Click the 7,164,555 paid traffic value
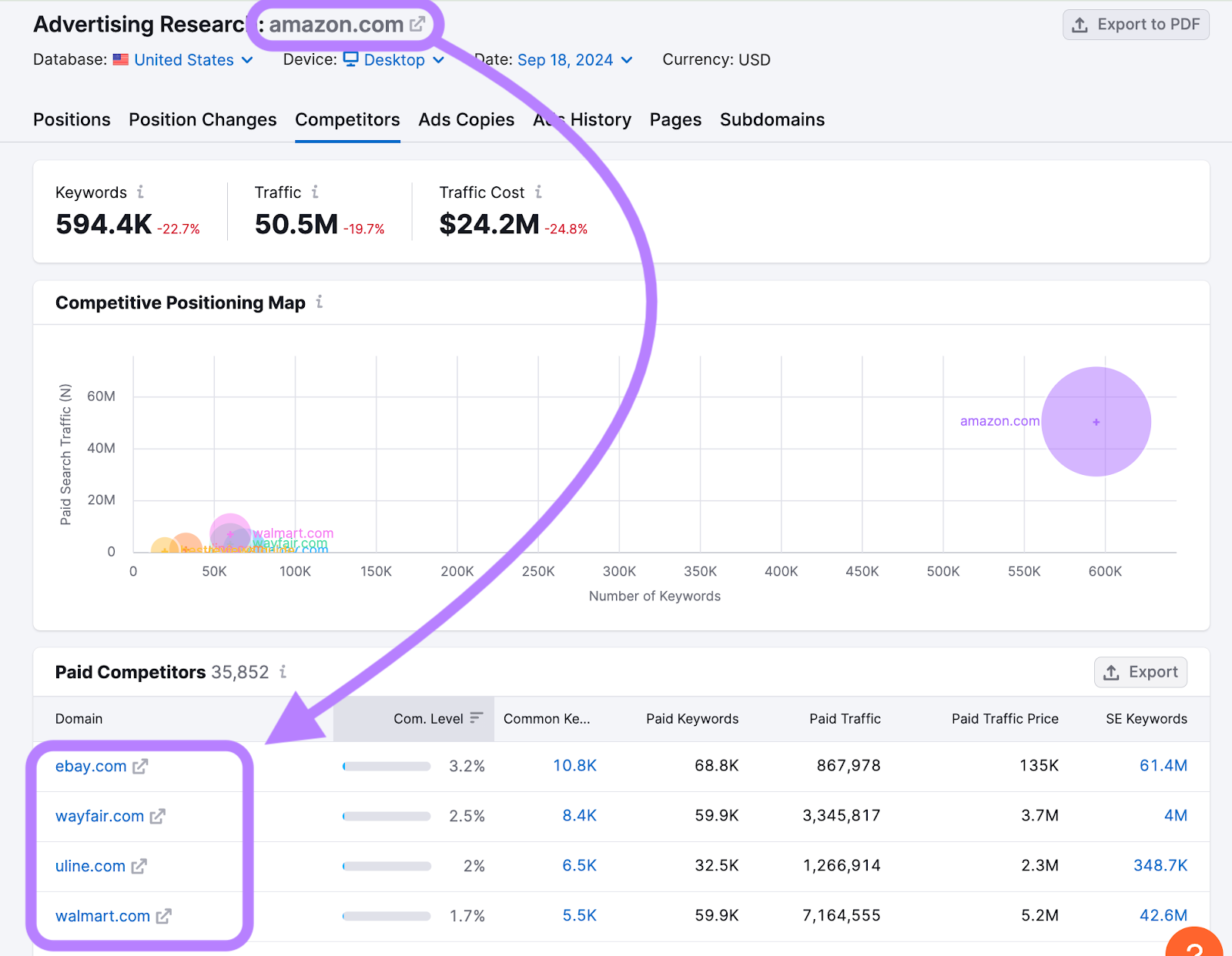Screen dimensions: 1232x956 pyautogui.click(x=842, y=916)
